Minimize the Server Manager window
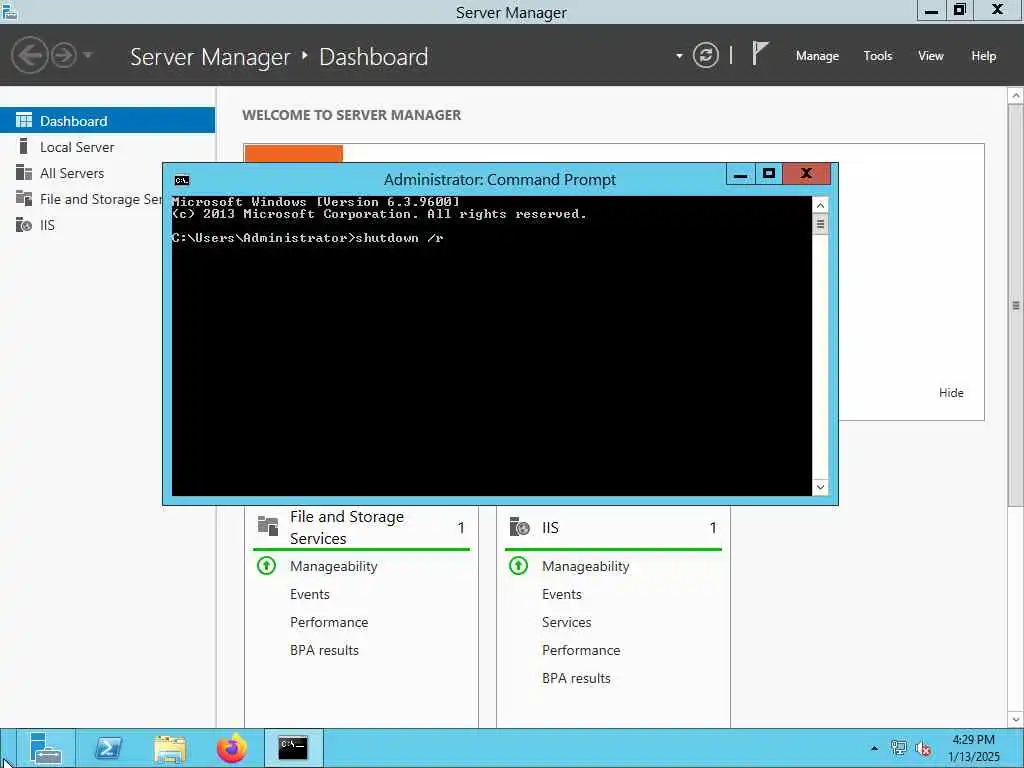This screenshot has width=1024, height=768. (932, 10)
